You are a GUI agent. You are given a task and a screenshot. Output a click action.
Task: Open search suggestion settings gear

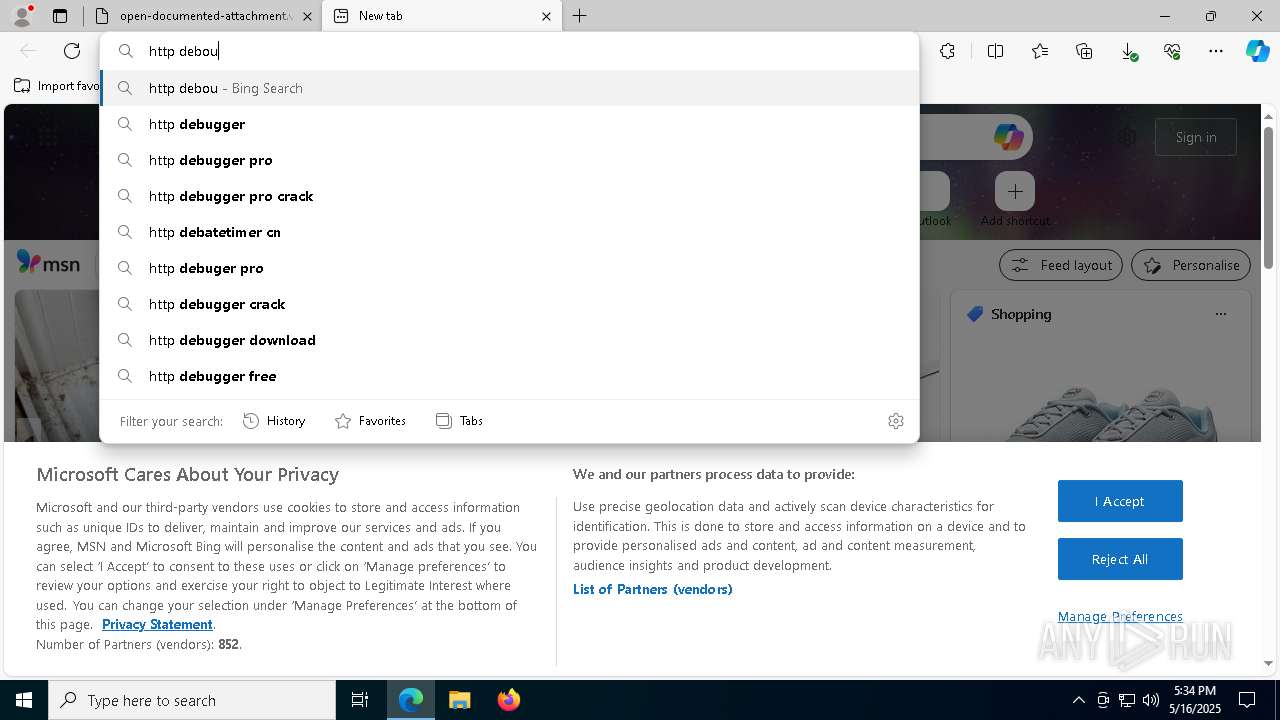tap(896, 421)
